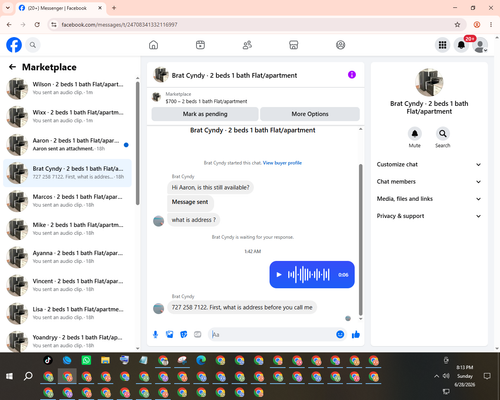Open Marcos conversation
500x400 pixels.
tap(67, 201)
